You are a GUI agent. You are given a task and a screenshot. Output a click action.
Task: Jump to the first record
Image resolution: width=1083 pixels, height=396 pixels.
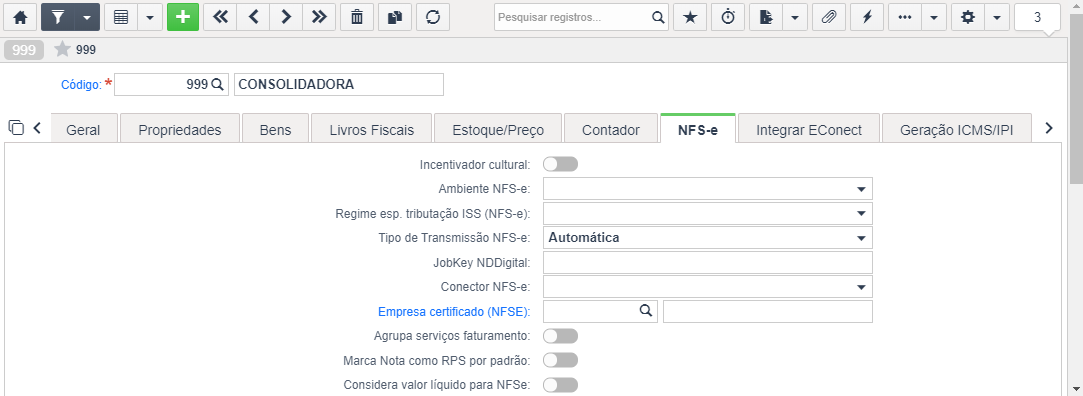tap(220, 17)
